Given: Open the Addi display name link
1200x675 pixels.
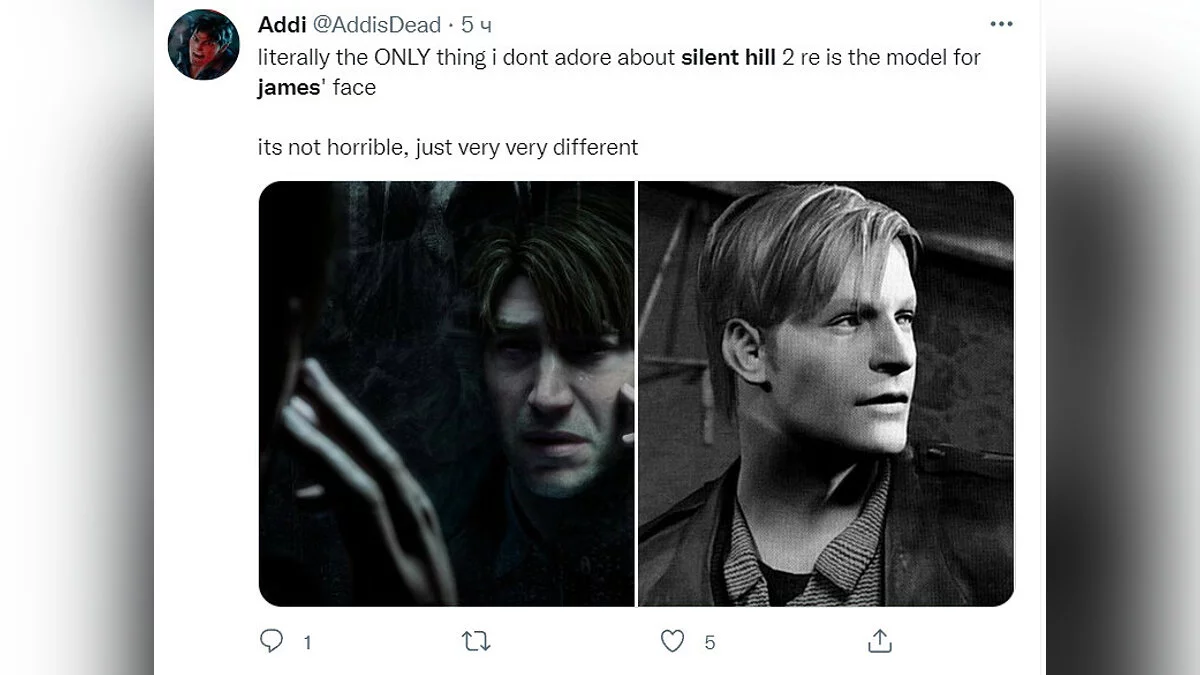Looking at the screenshot, I should tap(282, 24).
